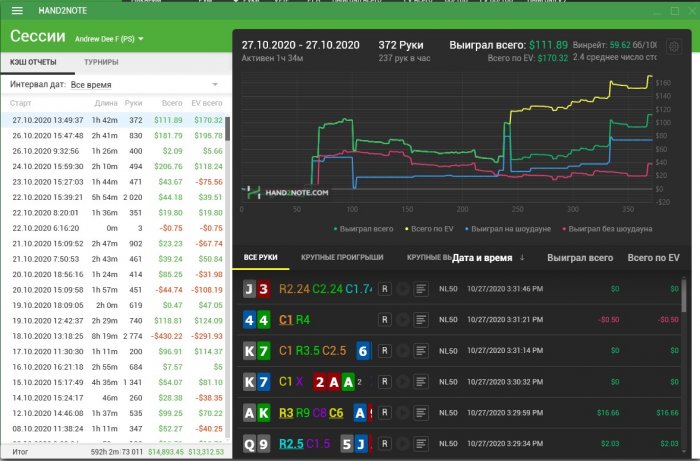Image resolution: width=700 pixels, height=461 pixels.
Task: Open hand history text for 3:31:14 PM hand
Action: click(421, 351)
